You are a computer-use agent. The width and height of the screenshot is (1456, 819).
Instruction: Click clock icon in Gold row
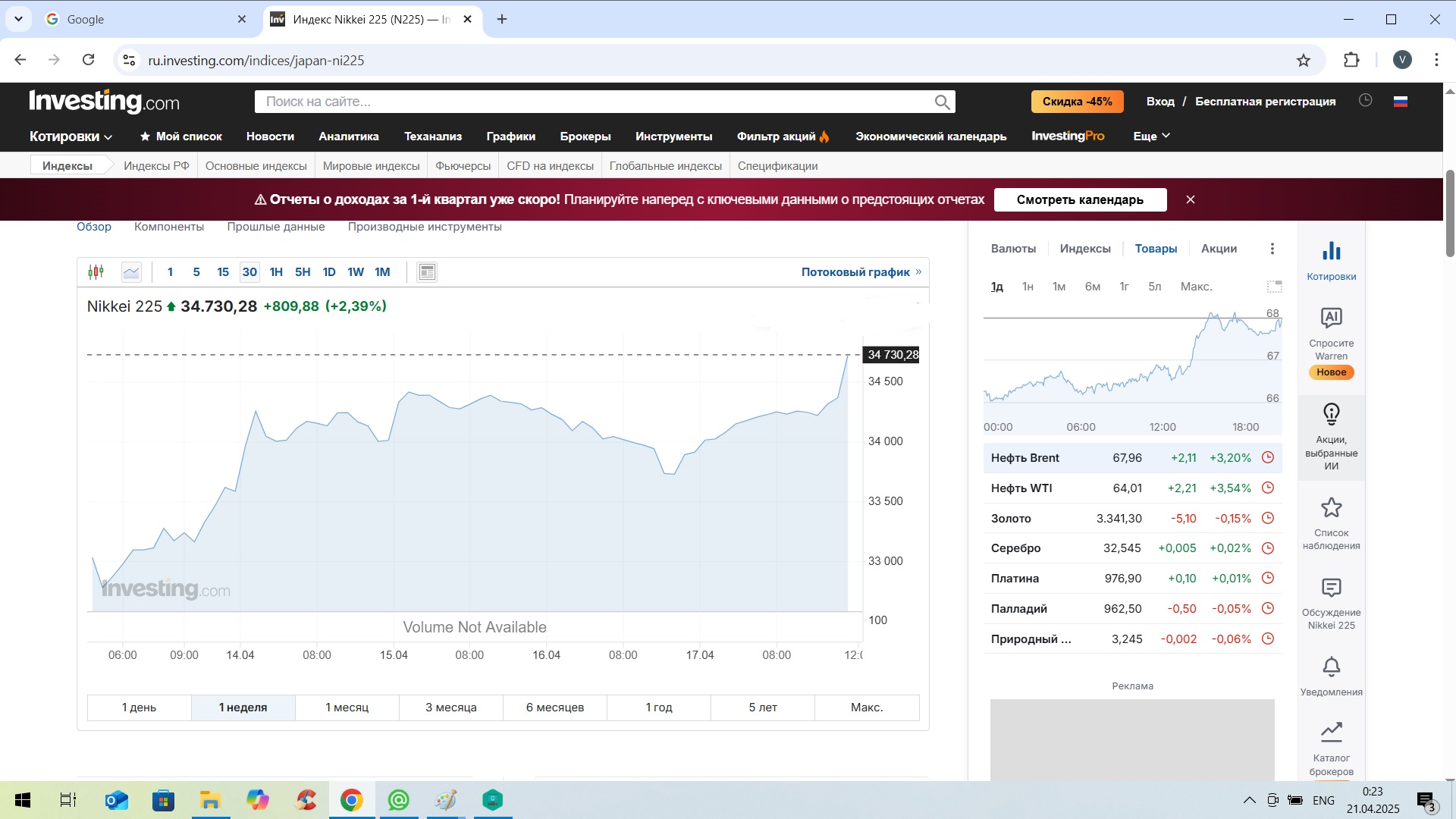coord(1267,518)
